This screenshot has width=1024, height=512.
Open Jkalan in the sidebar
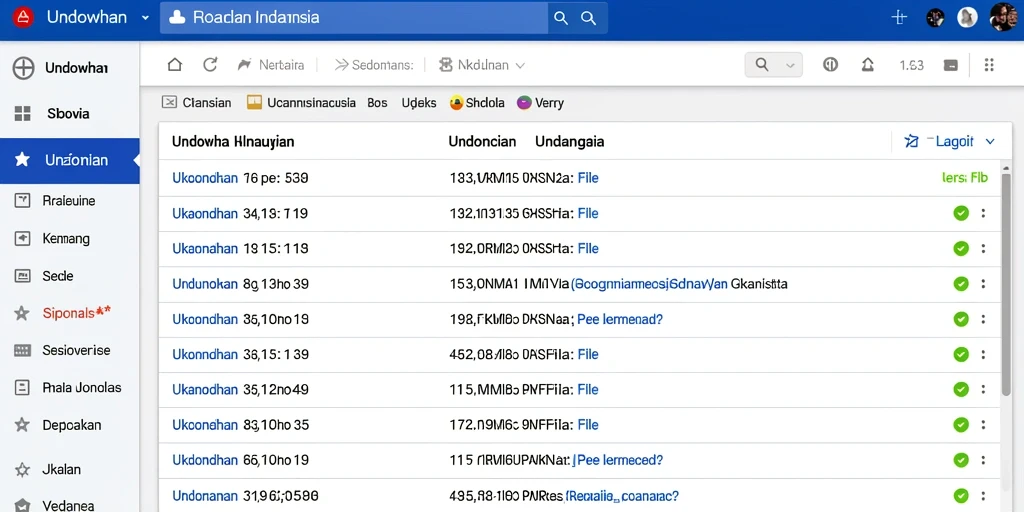click(x=69, y=469)
